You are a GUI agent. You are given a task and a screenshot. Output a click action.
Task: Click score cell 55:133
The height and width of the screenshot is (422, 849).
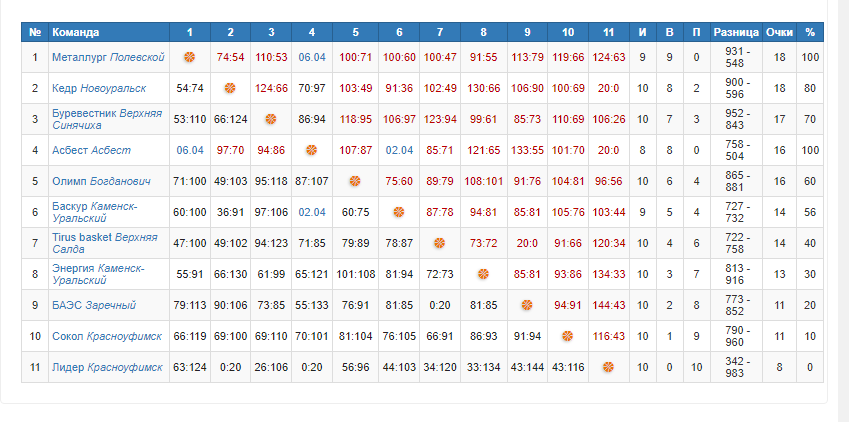point(312,305)
